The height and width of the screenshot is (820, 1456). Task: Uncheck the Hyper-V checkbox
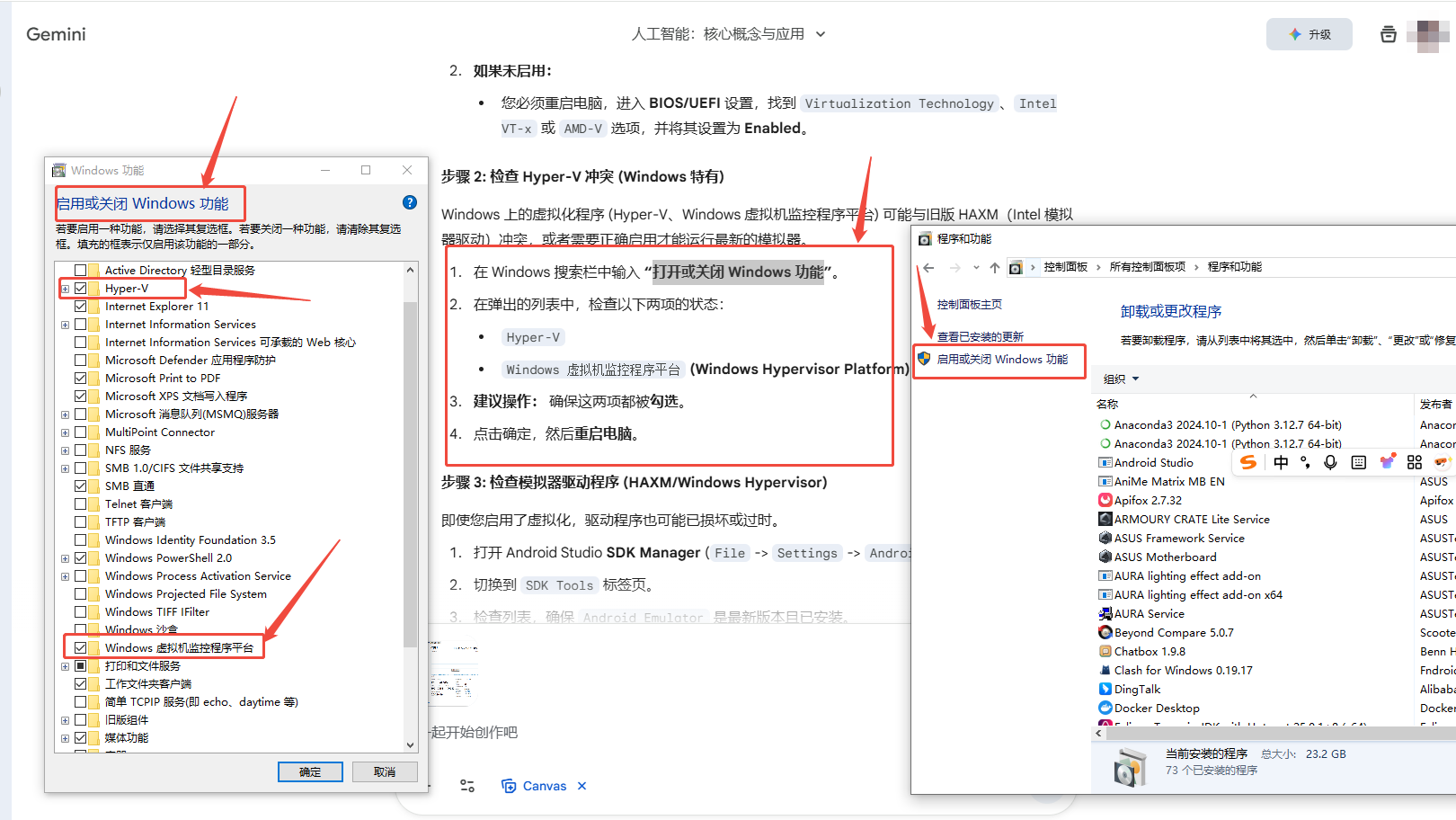click(x=81, y=289)
